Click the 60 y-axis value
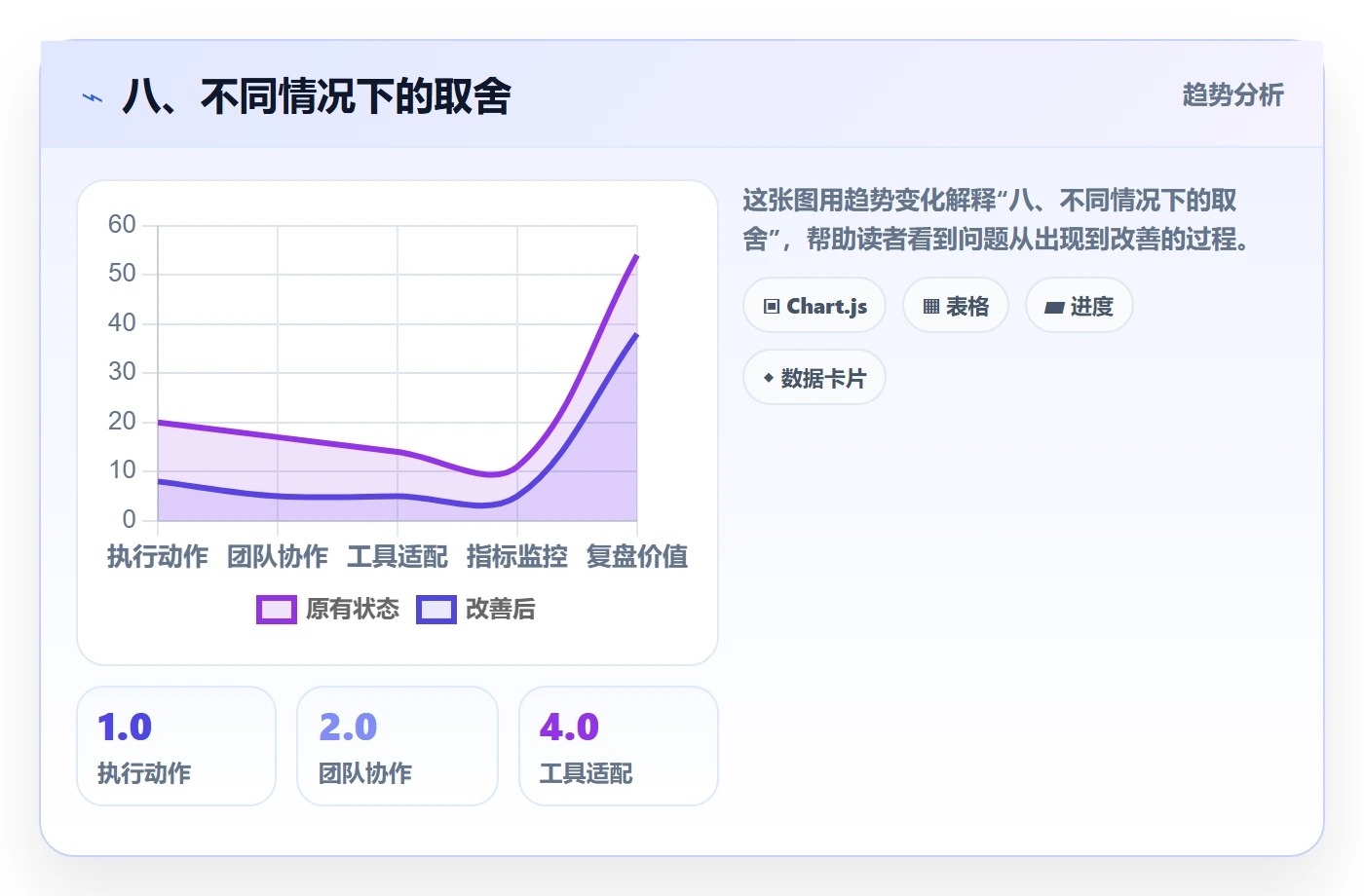 tap(122, 225)
